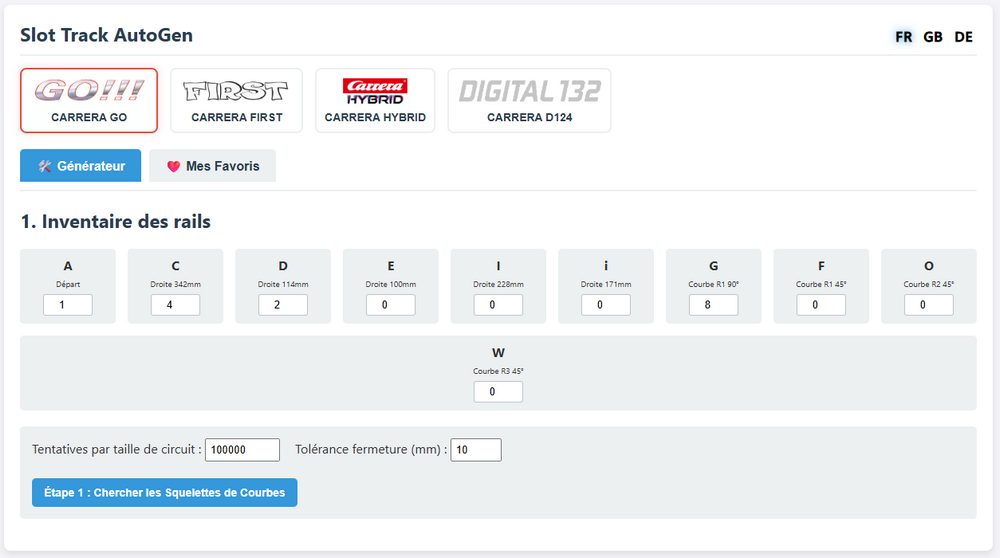This screenshot has height=558, width=1000.
Task: Switch to the Mes Favoris tab
Action: [212, 166]
